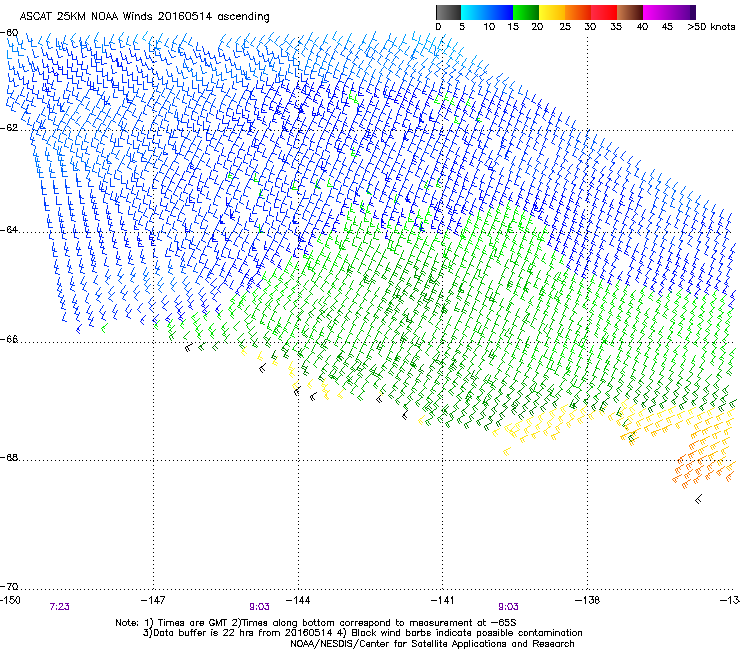
Task: Click the 'Data buffer is 22 hrs' note line
Action: pyautogui.click(x=362, y=633)
